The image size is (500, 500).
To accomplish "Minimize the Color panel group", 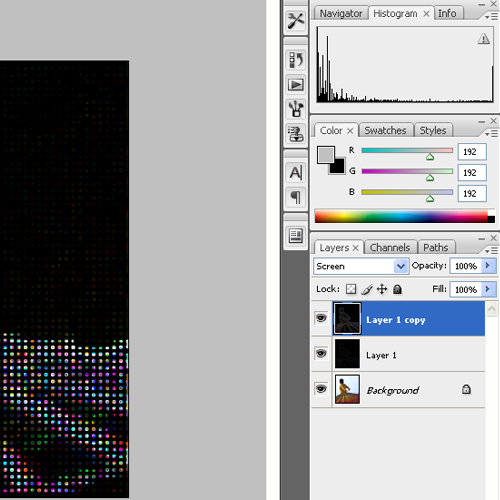I will click(482, 122).
